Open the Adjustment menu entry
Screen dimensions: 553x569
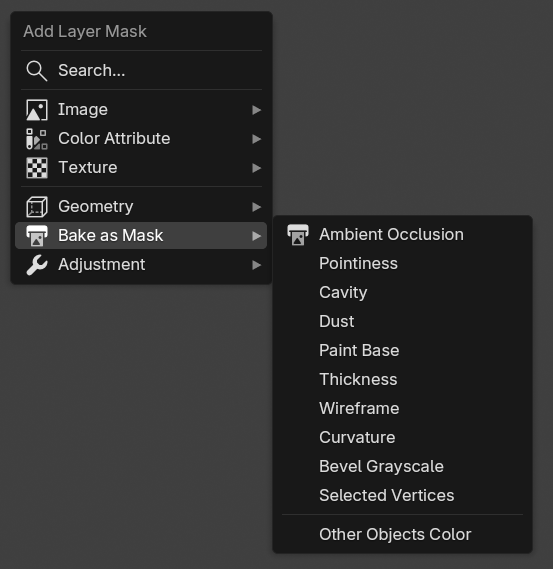pos(141,265)
